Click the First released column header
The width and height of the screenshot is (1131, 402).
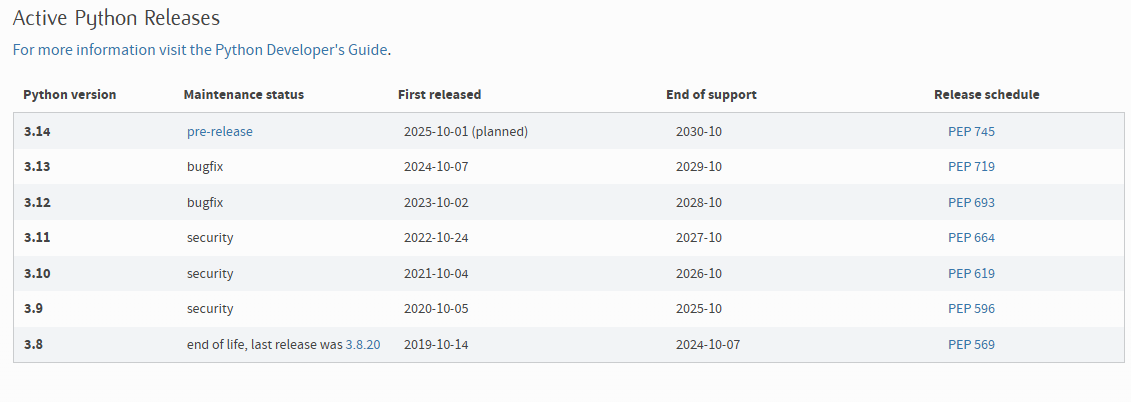coord(439,95)
